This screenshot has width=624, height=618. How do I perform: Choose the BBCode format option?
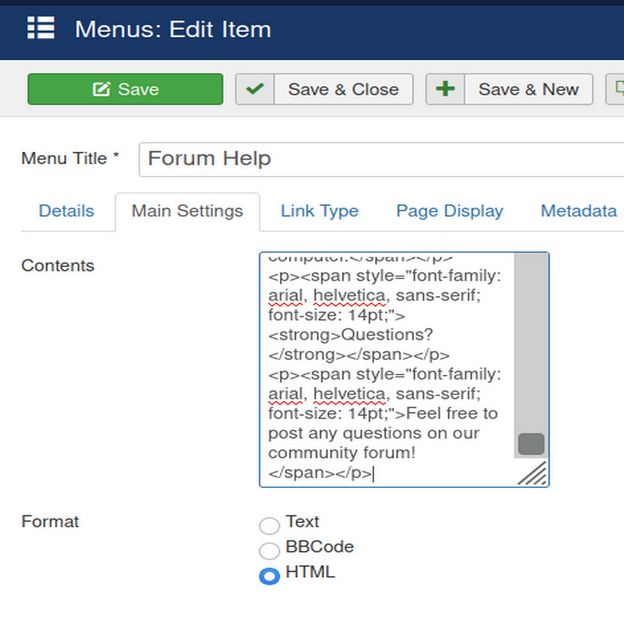click(269, 550)
